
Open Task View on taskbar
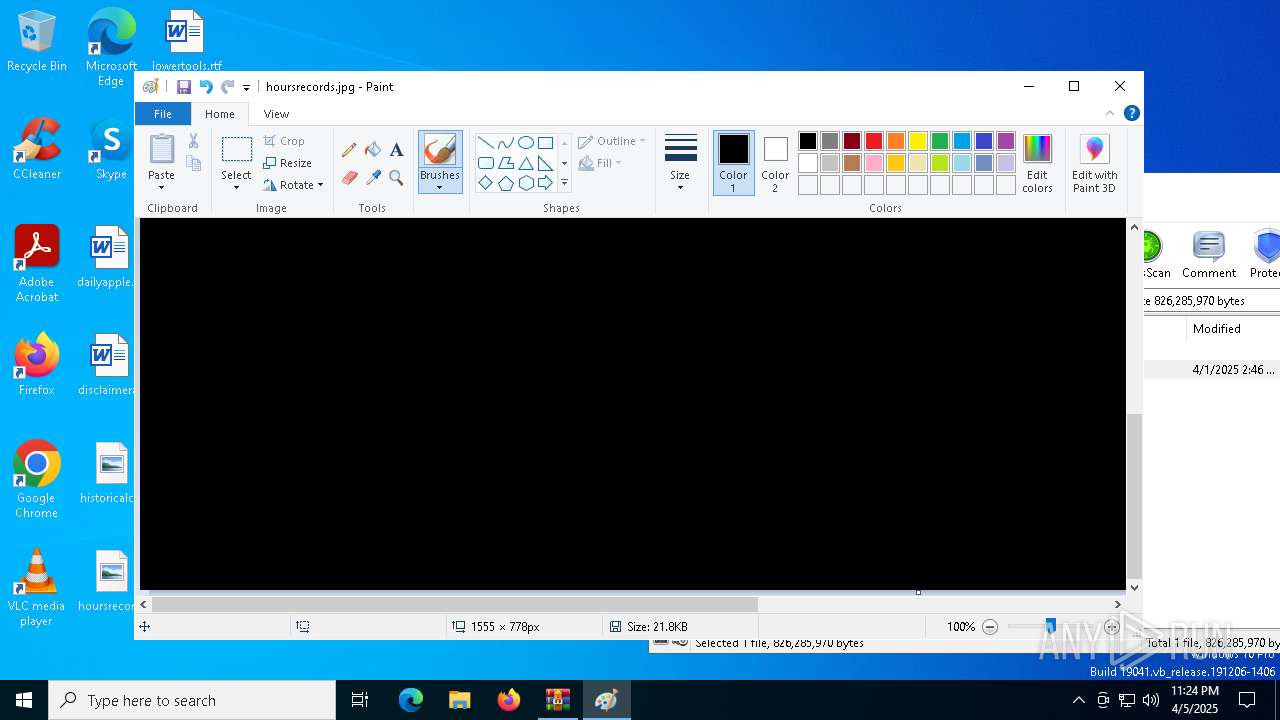pos(360,700)
